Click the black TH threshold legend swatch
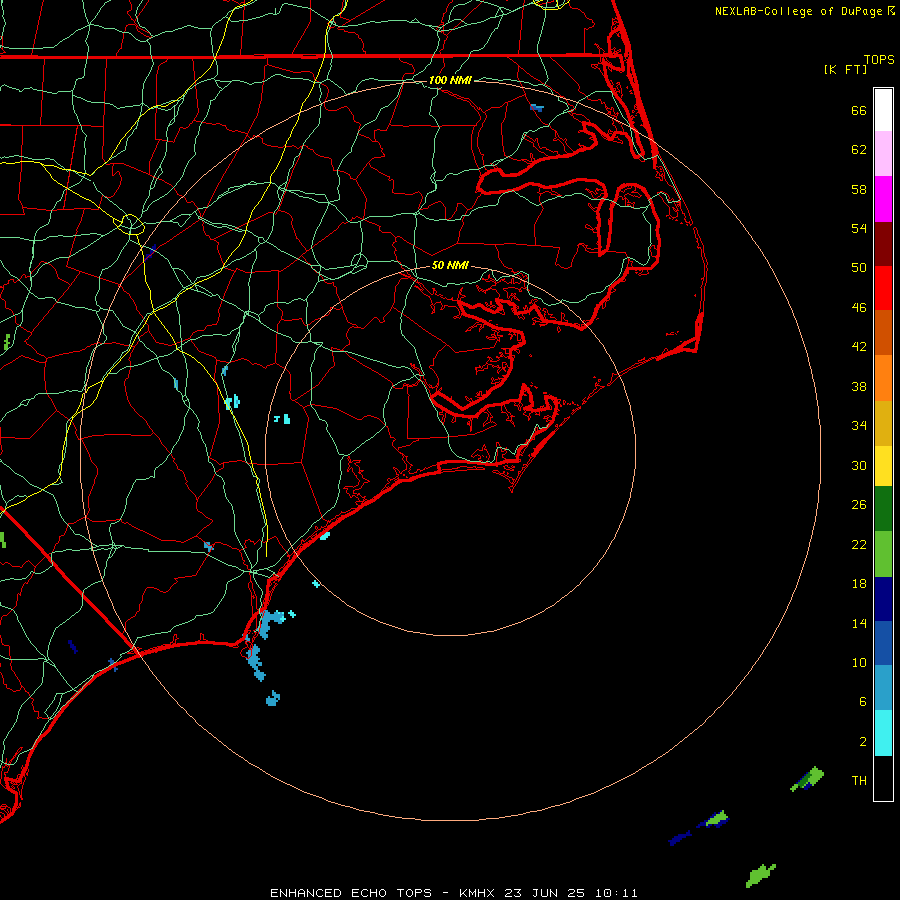The image size is (900, 900). [883, 778]
